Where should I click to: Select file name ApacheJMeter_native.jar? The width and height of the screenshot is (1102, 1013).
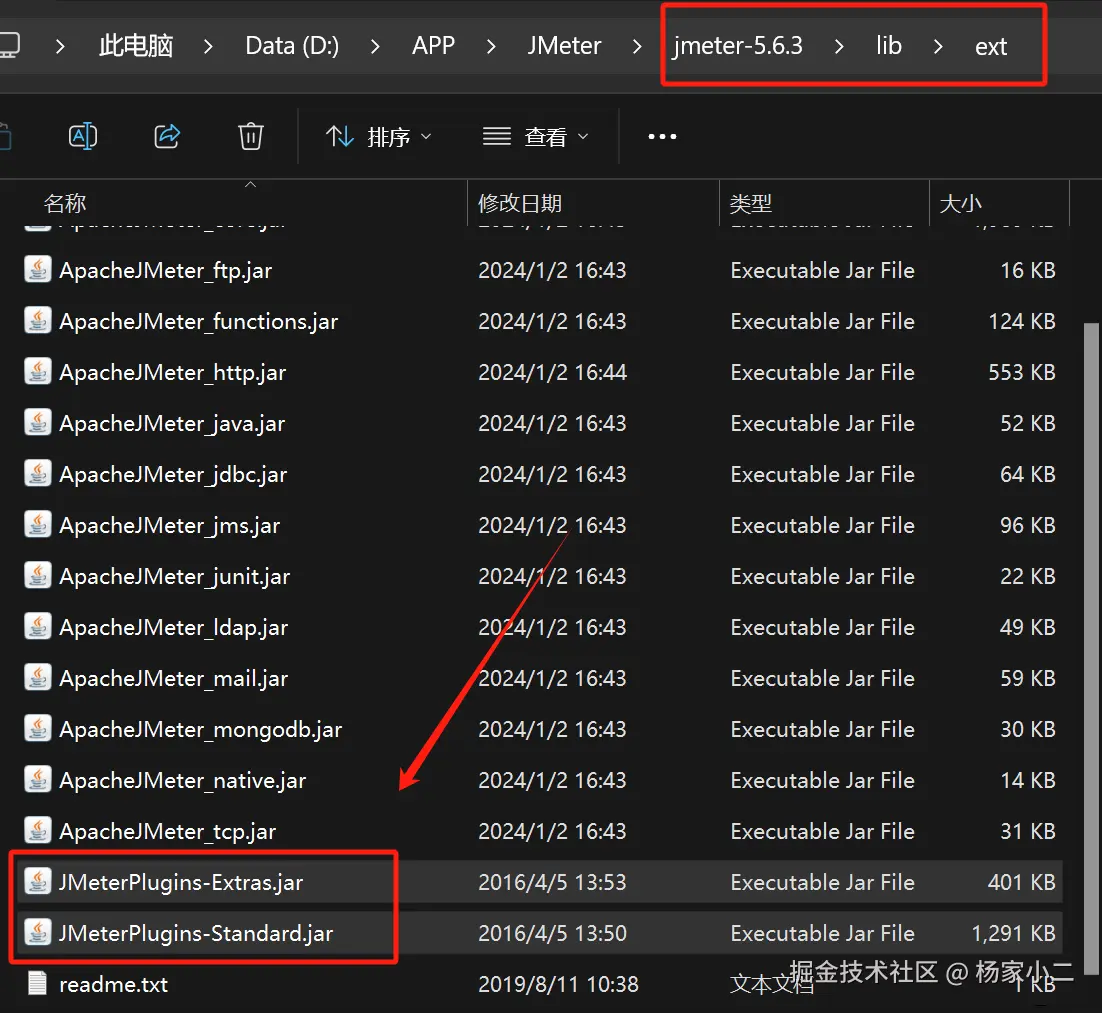(183, 780)
